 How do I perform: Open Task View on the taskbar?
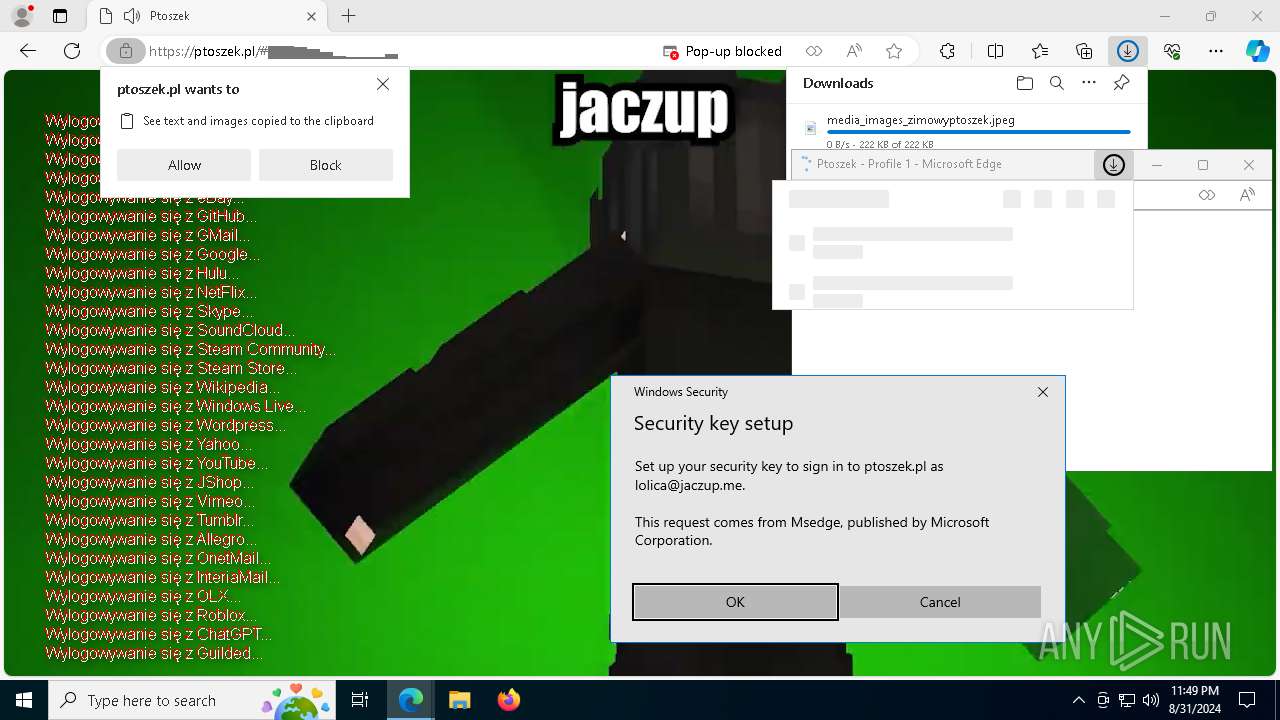pos(360,700)
